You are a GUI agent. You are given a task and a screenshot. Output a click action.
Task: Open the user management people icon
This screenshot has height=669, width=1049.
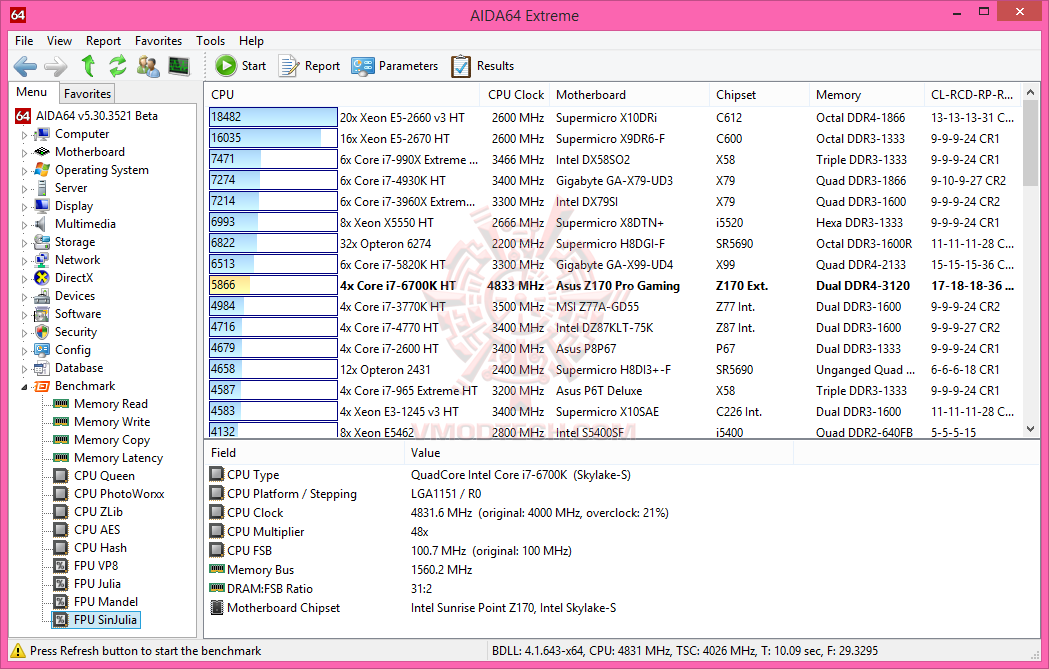click(148, 66)
